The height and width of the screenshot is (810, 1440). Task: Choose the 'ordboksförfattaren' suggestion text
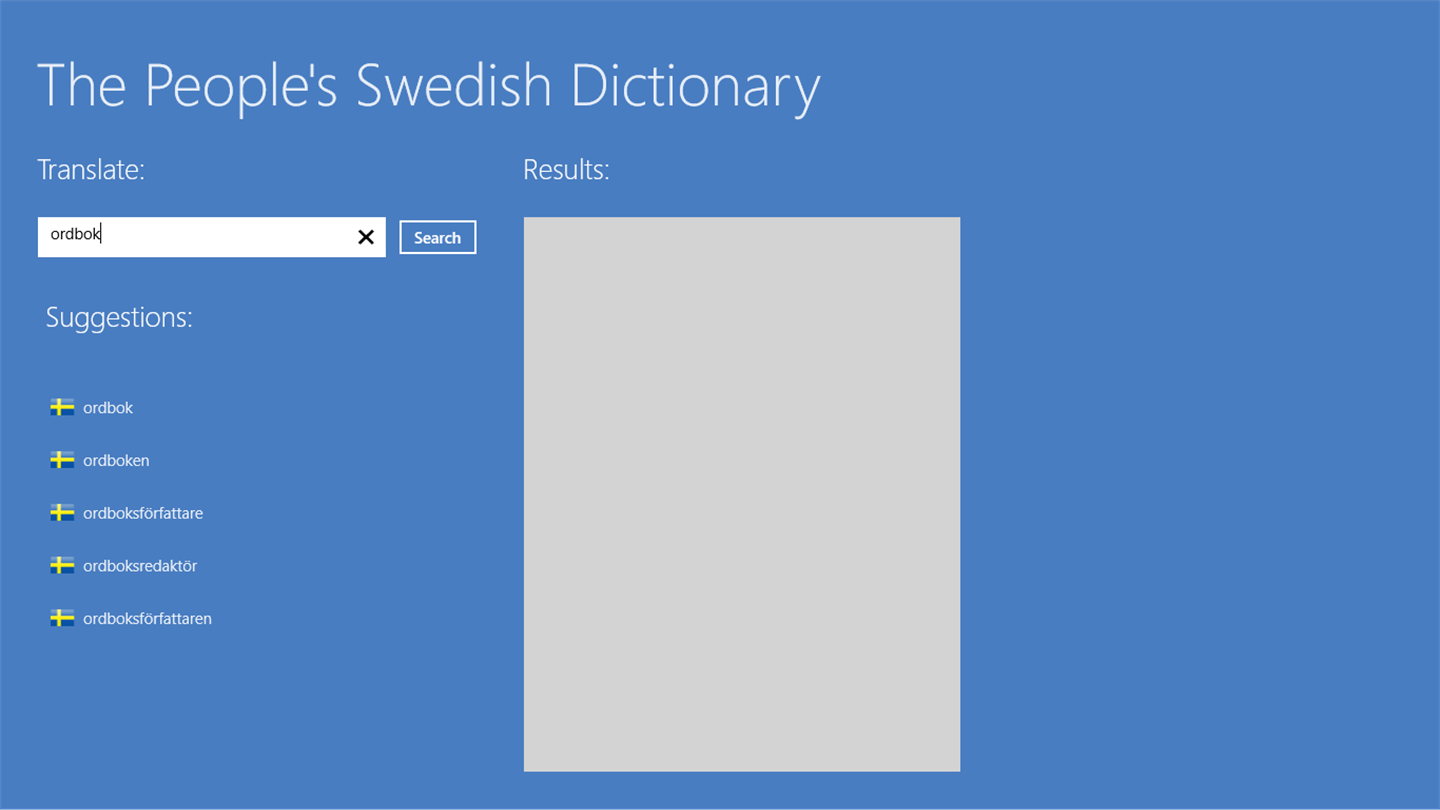(x=147, y=619)
